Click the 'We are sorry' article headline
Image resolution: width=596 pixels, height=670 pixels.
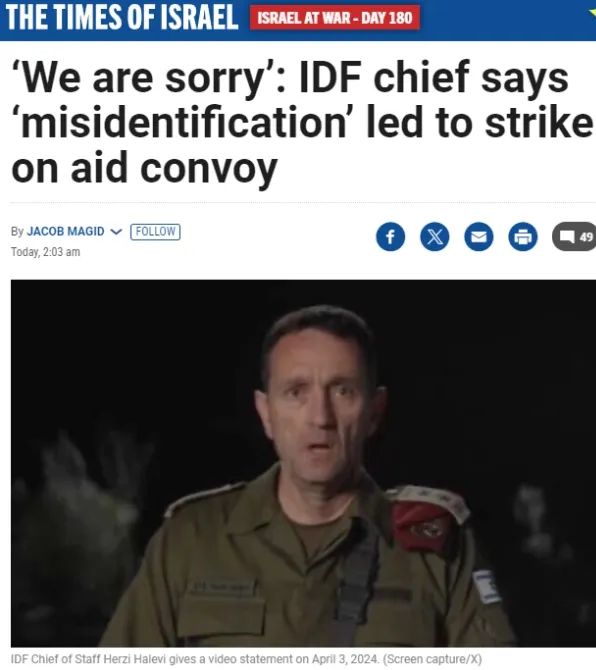tap(302, 124)
